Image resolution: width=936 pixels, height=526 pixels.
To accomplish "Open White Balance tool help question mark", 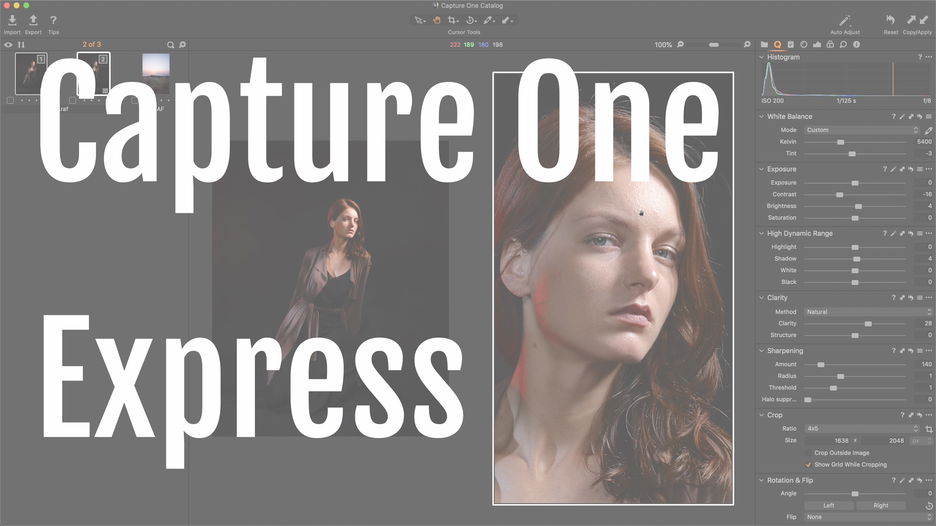I will (893, 116).
